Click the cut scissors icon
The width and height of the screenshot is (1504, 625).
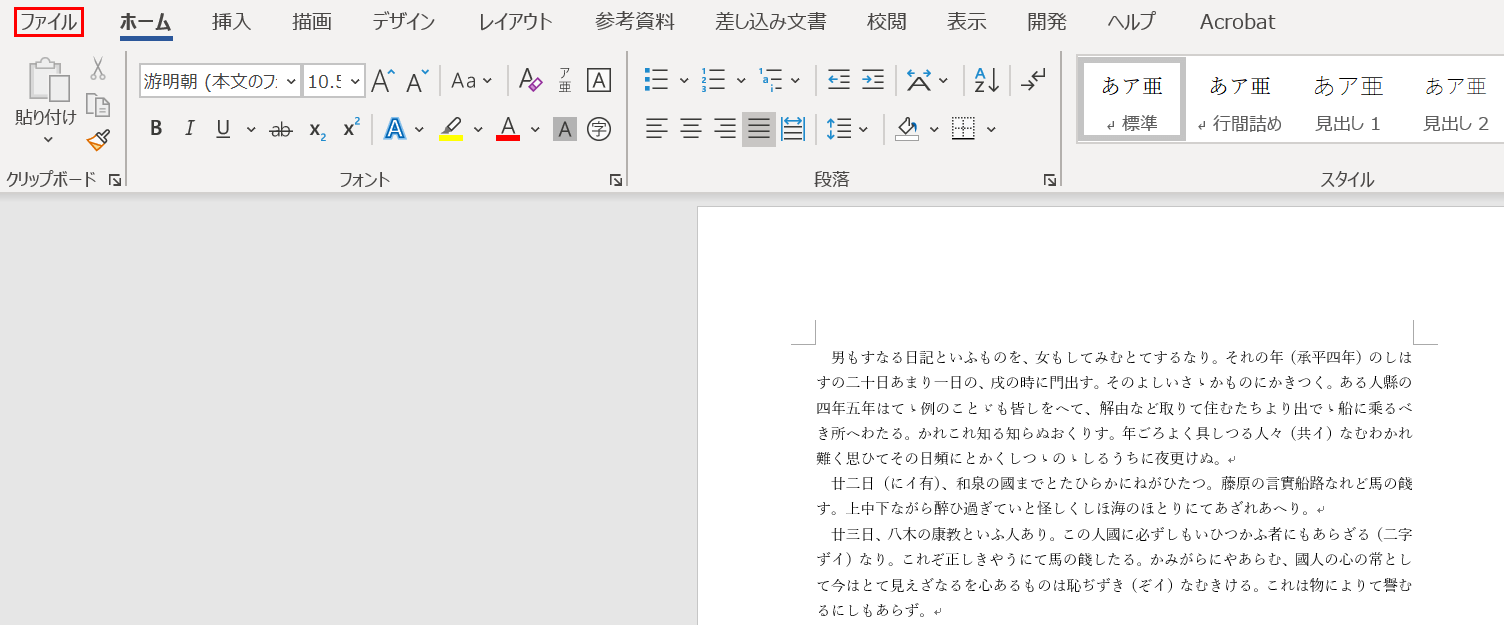(98, 69)
